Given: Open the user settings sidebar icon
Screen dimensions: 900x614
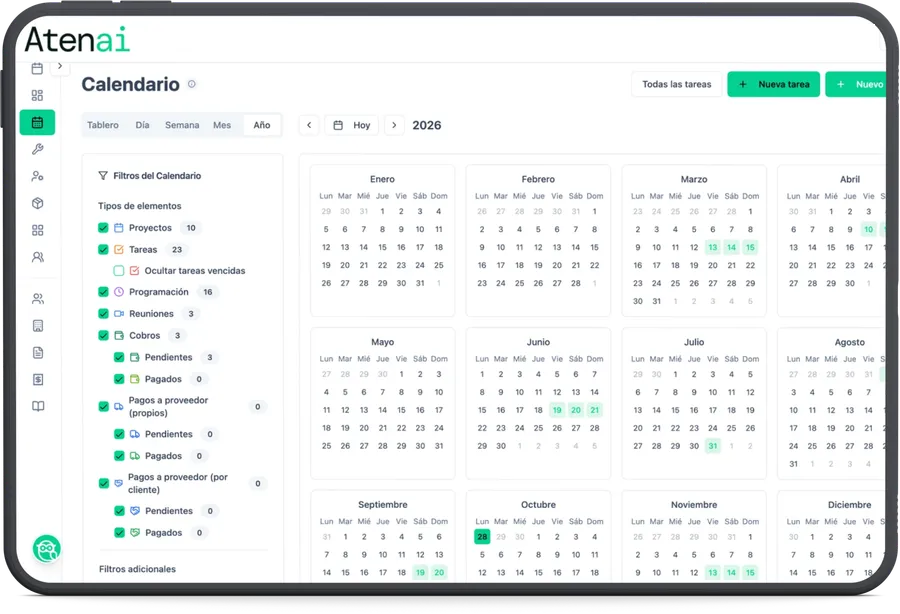Looking at the screenshot, I should click(37, 176).
